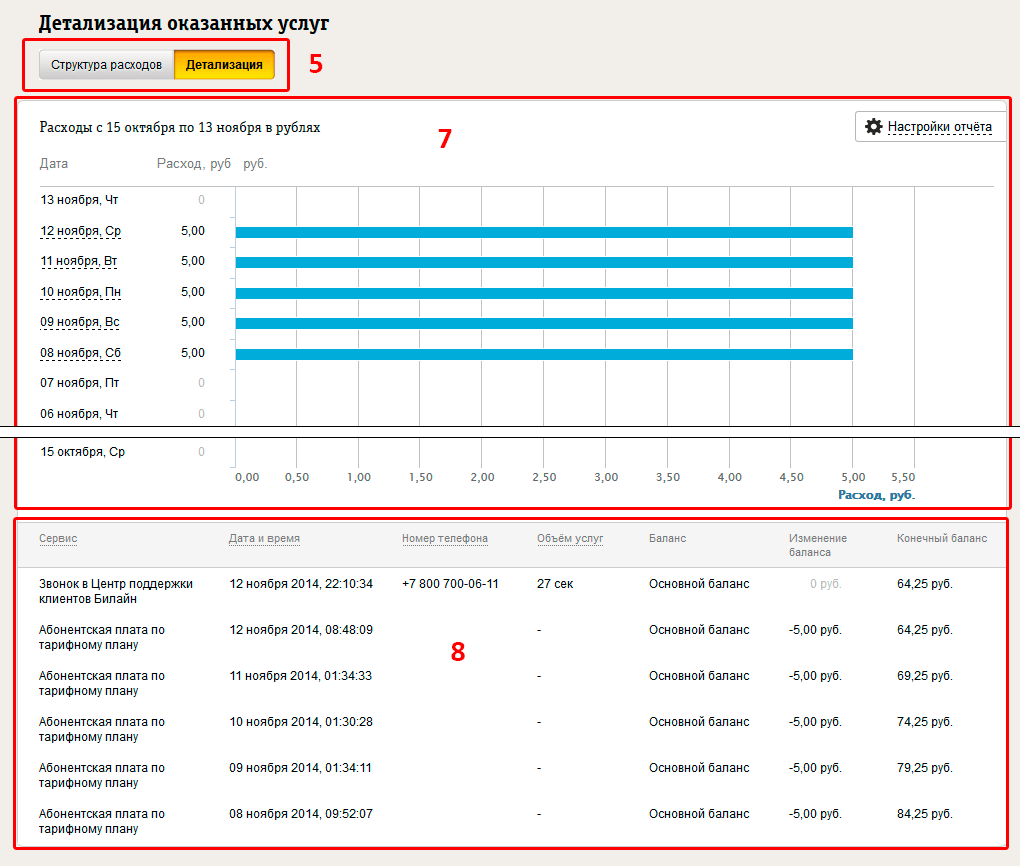Click the 11 ноября, Вт date link

(80, 262)
